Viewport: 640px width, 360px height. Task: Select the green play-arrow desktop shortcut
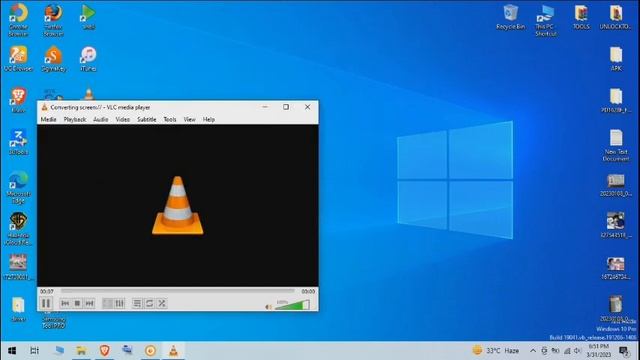[x=88, y=17]
